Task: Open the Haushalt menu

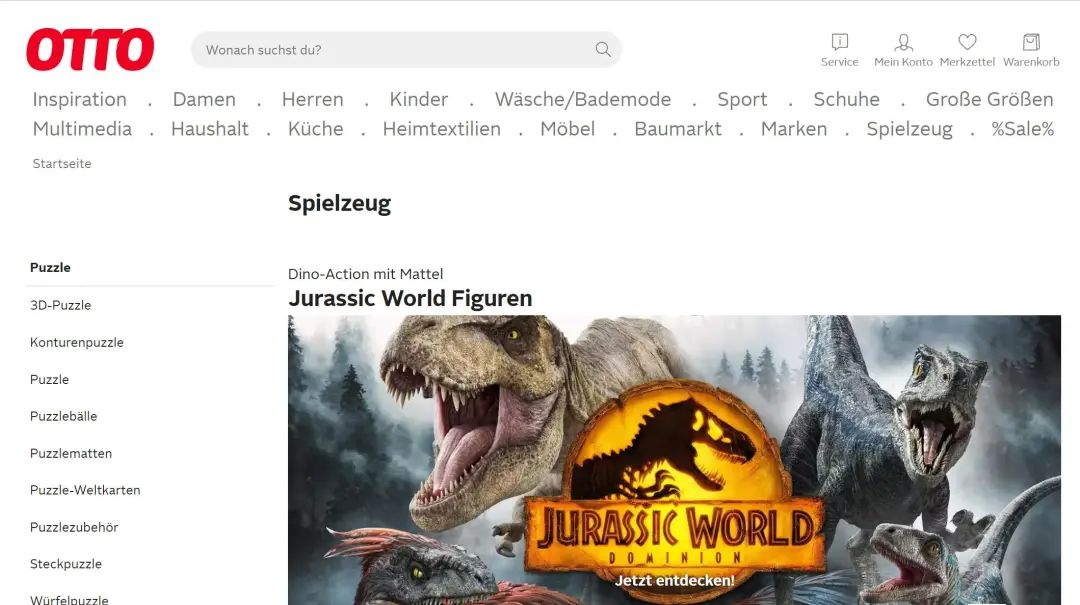Action: (210, 129)
